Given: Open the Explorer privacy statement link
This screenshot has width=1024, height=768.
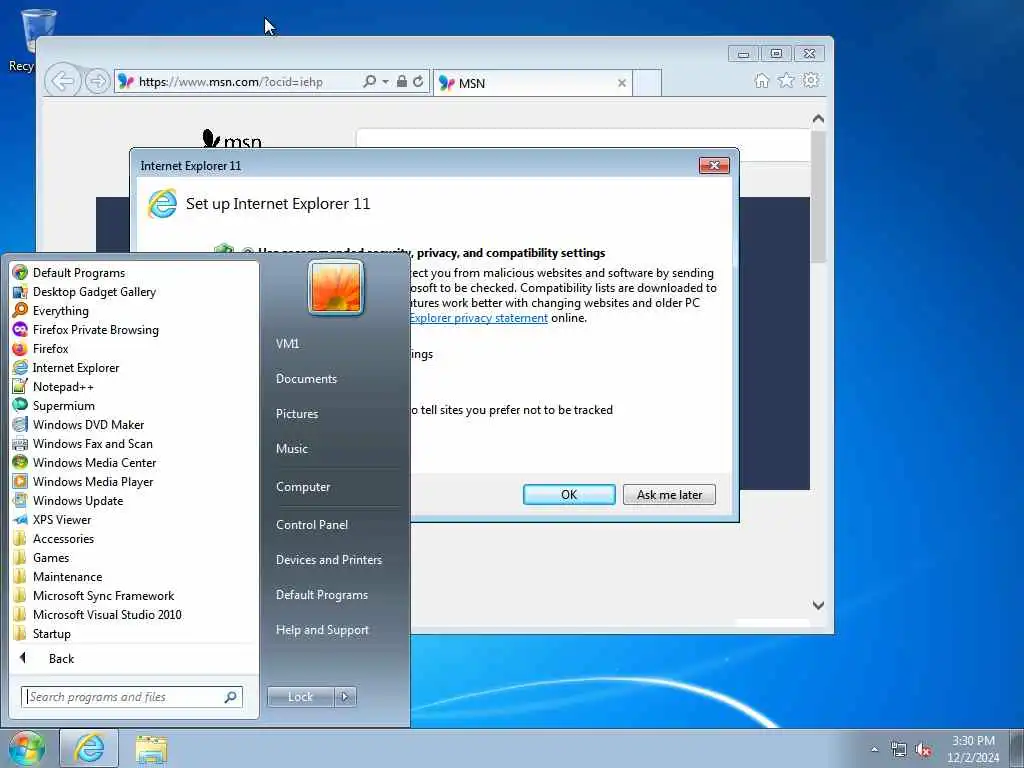Looking at the screenshot, I should (x=479, y=318).
